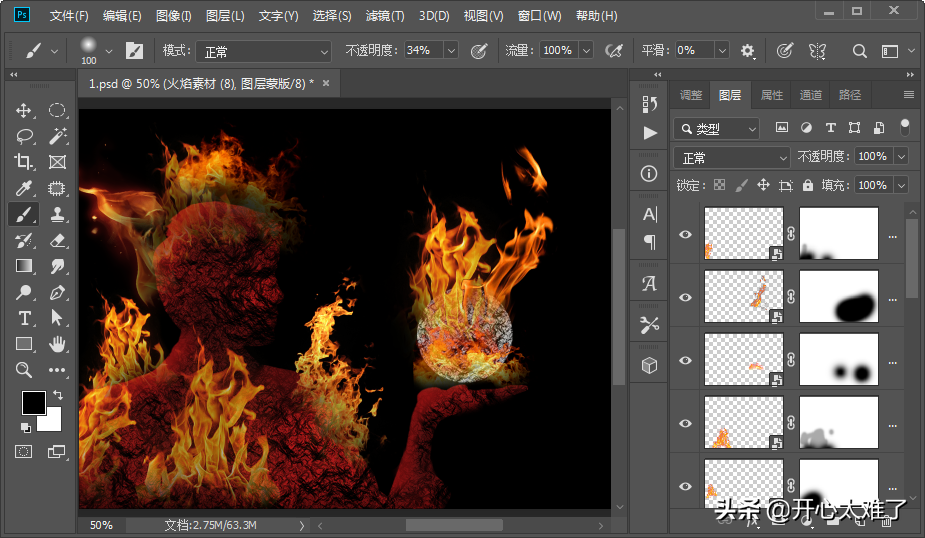Screen dimensions: 925x538
Task: Select the Horizontal Type tool
Action: point(24,318)
